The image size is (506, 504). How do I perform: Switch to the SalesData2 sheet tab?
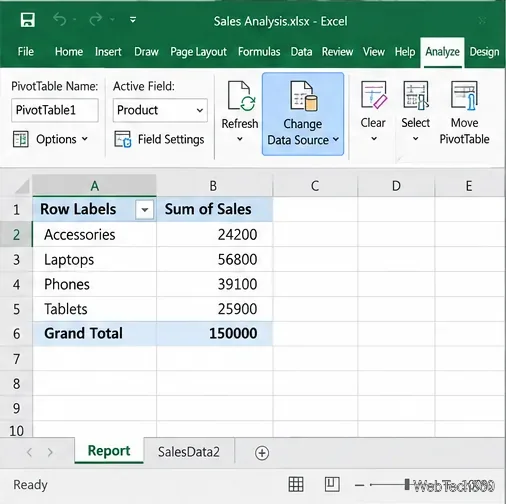[189, 452]
